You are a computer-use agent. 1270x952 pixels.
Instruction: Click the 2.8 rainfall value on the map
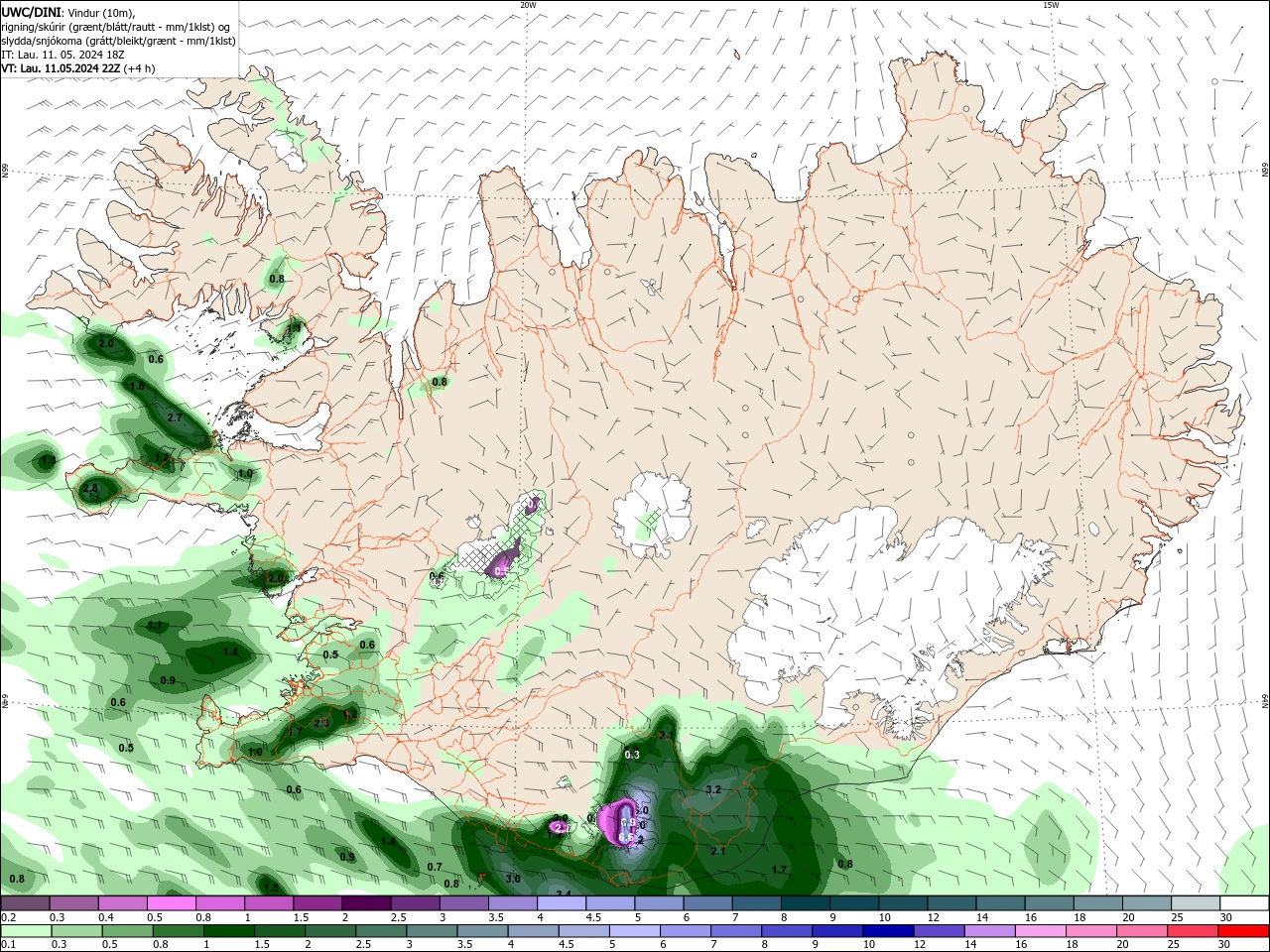tap(90, 489)
